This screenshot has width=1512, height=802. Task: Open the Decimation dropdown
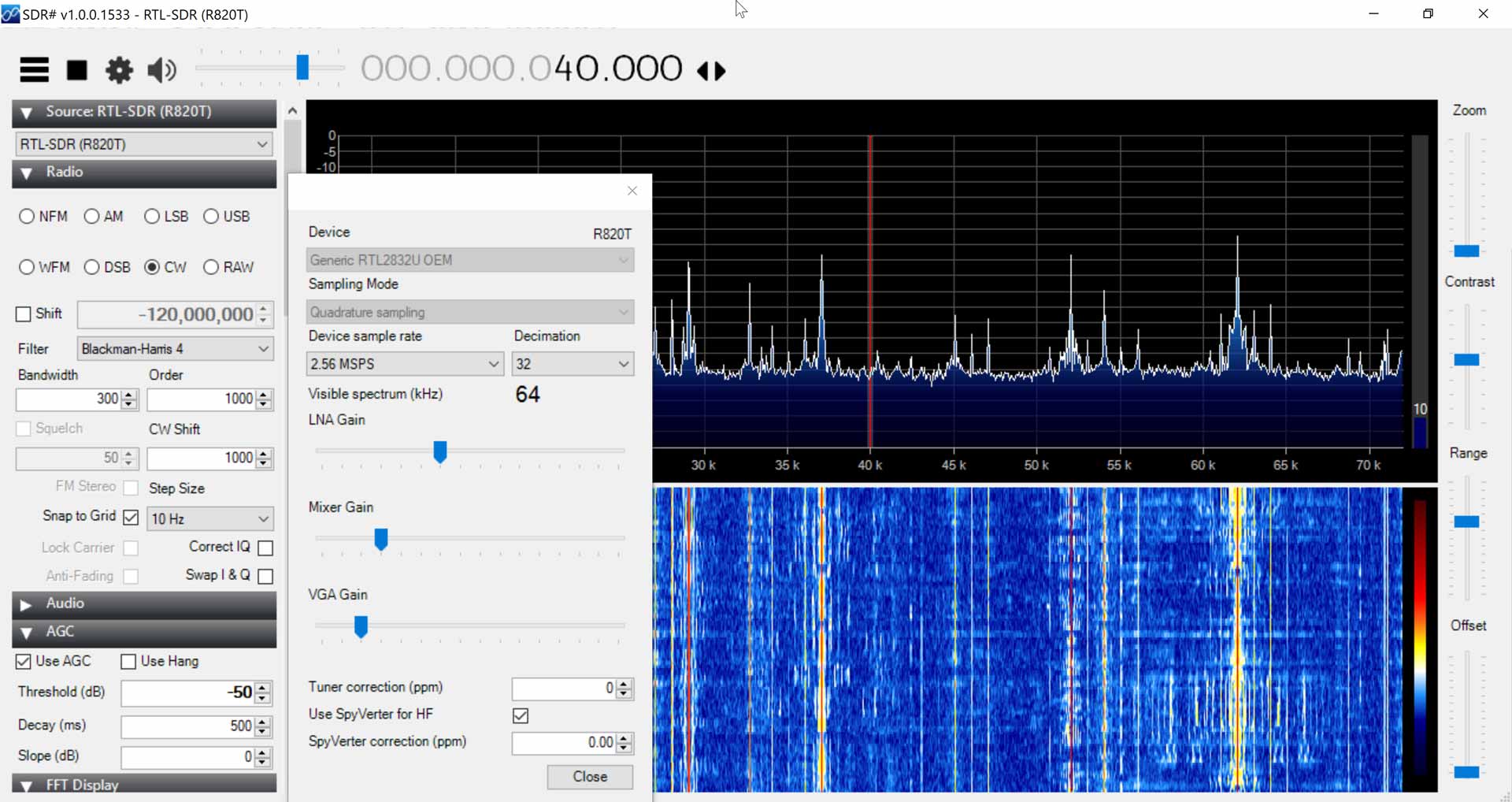[x=573, y=363]
